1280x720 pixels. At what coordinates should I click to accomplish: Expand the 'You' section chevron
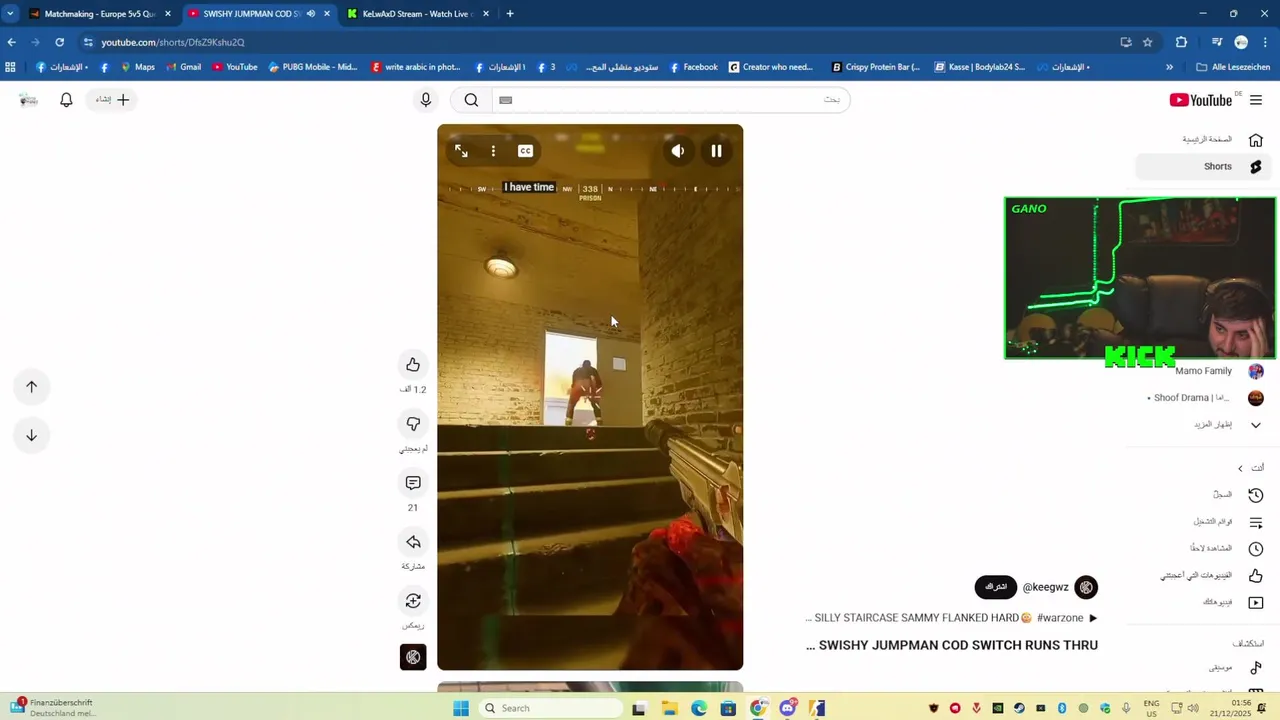(1240, 468)
